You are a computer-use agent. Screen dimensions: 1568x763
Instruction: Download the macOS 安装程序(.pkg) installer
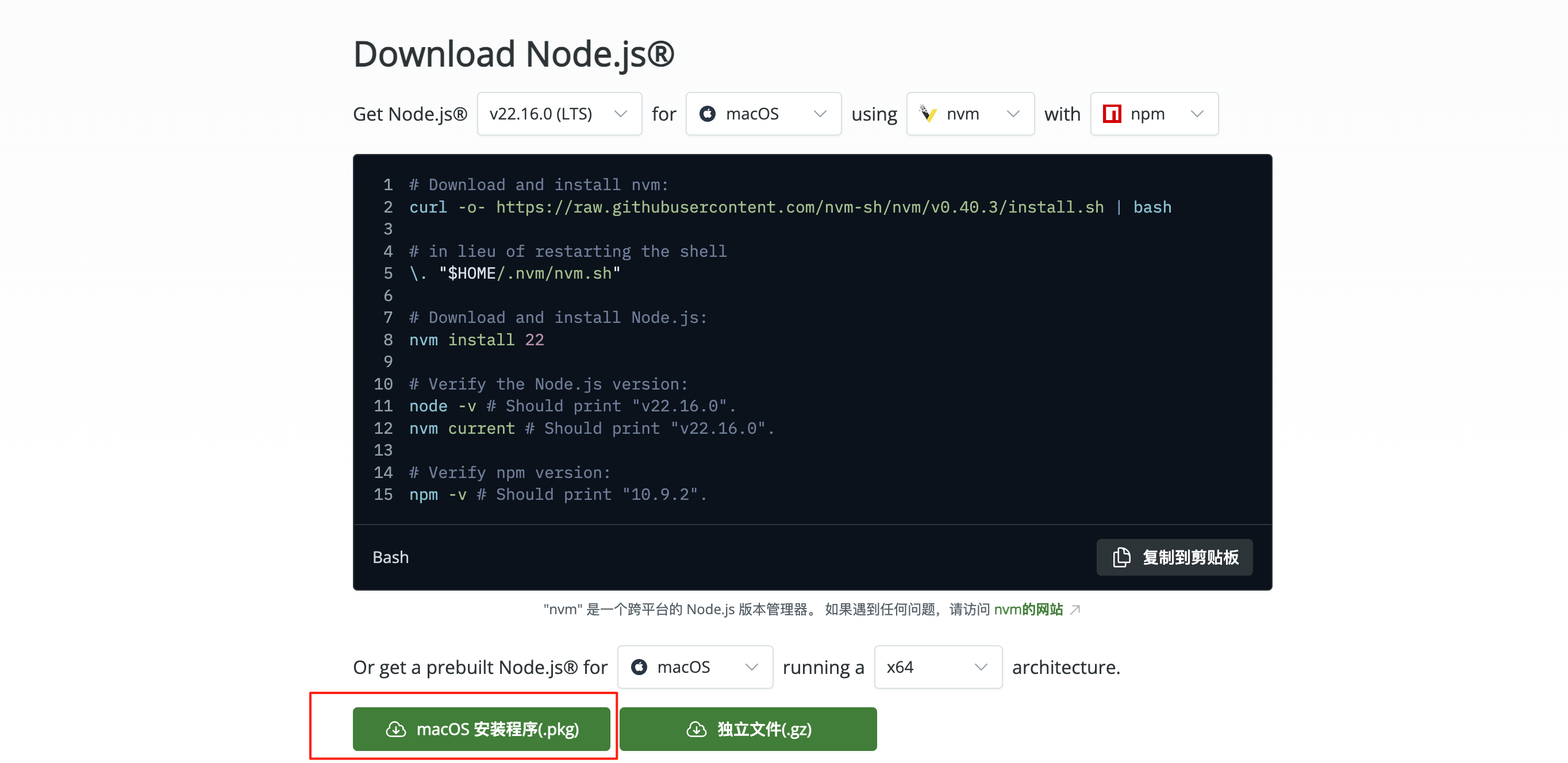(x=481, y=729)
